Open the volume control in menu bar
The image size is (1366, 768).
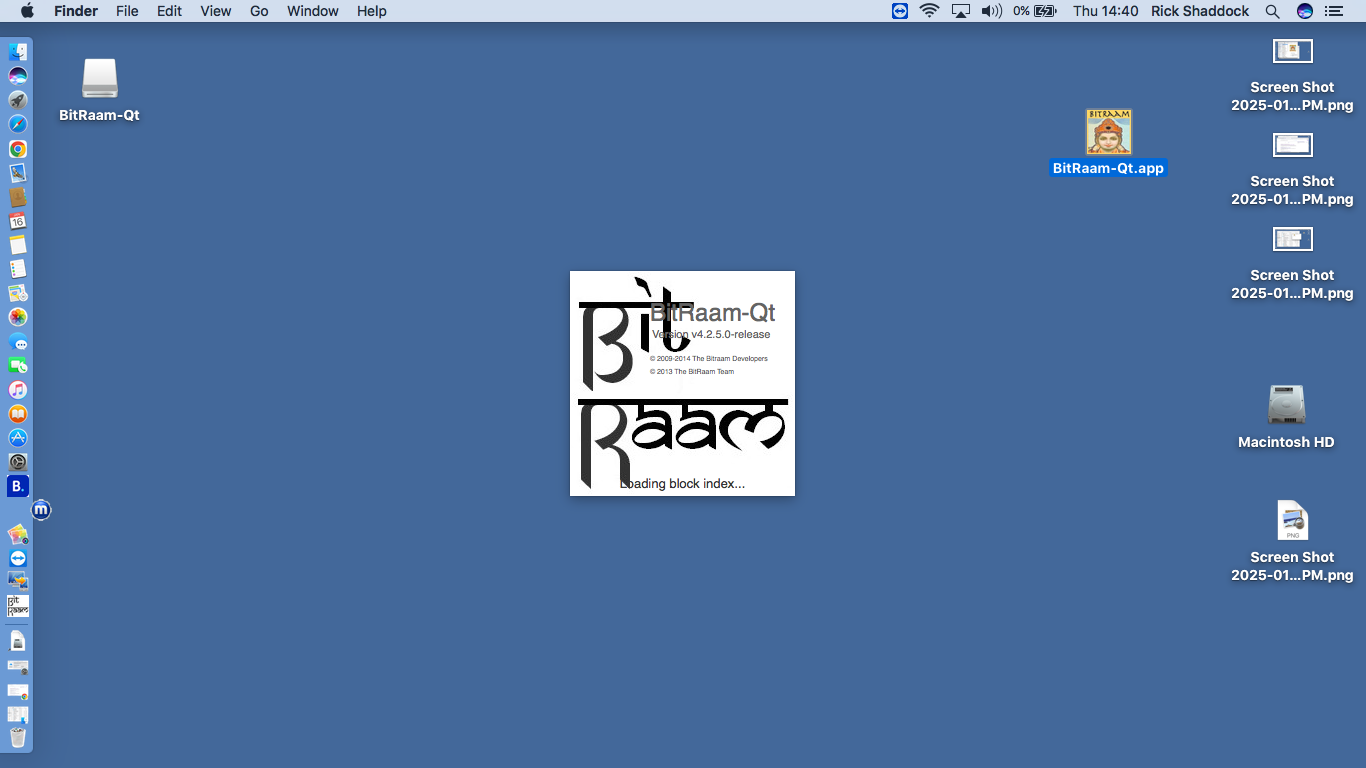point(991,11)
